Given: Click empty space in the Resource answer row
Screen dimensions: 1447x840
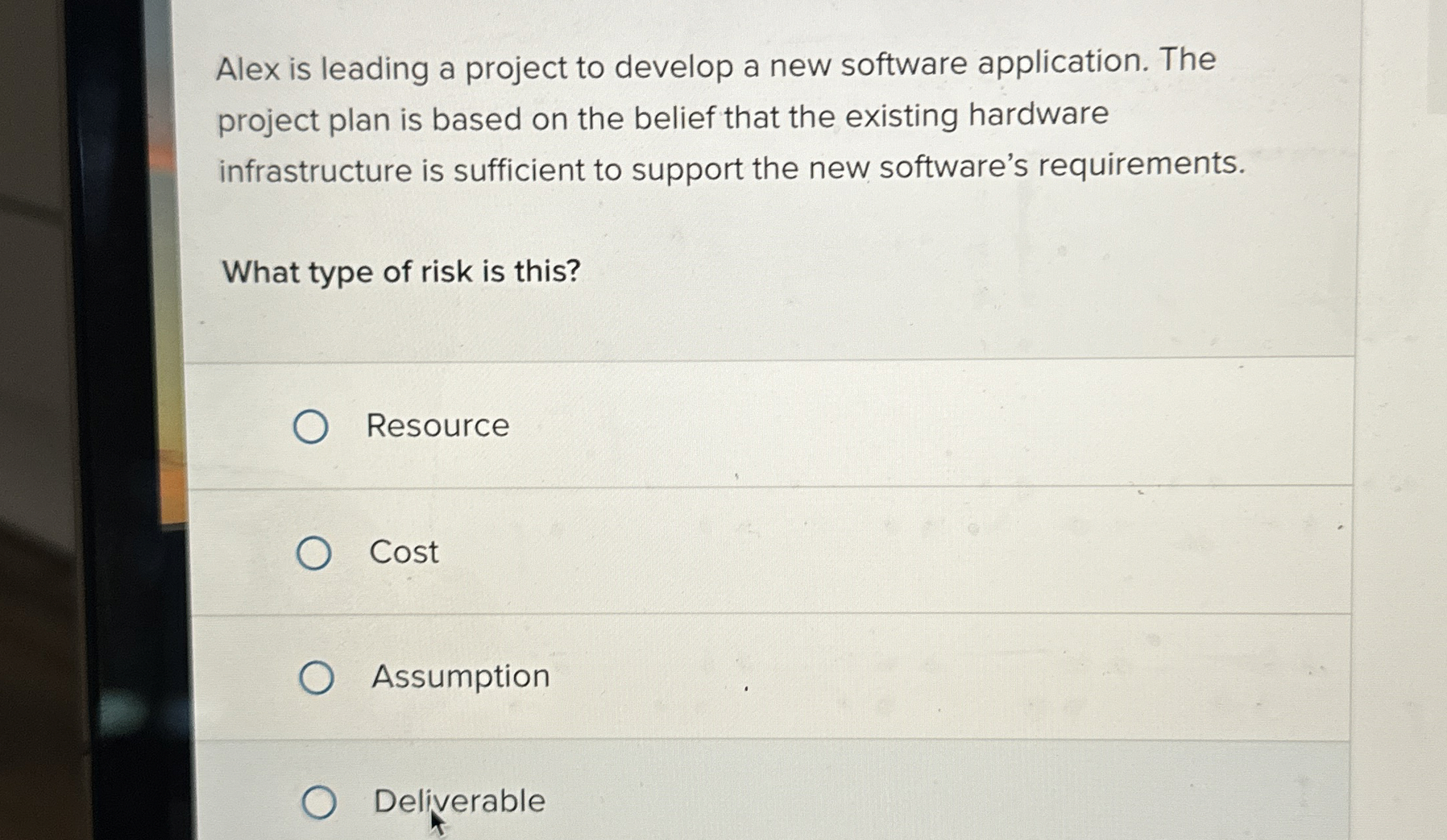Looking at the screenshot, I should pyautogui.click(x=922, y=425).
